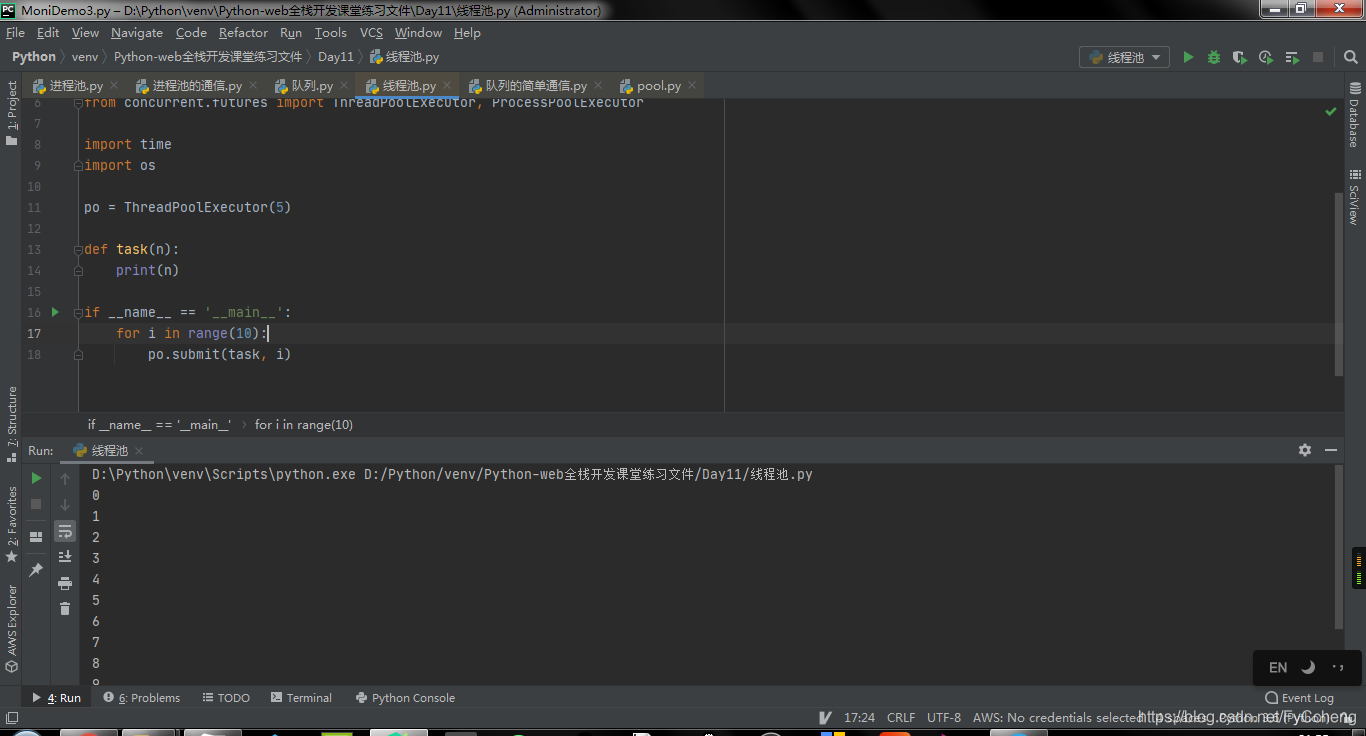1366x736 pixels.
Task: Open the Database side tab
Action: coord(1354,115)
